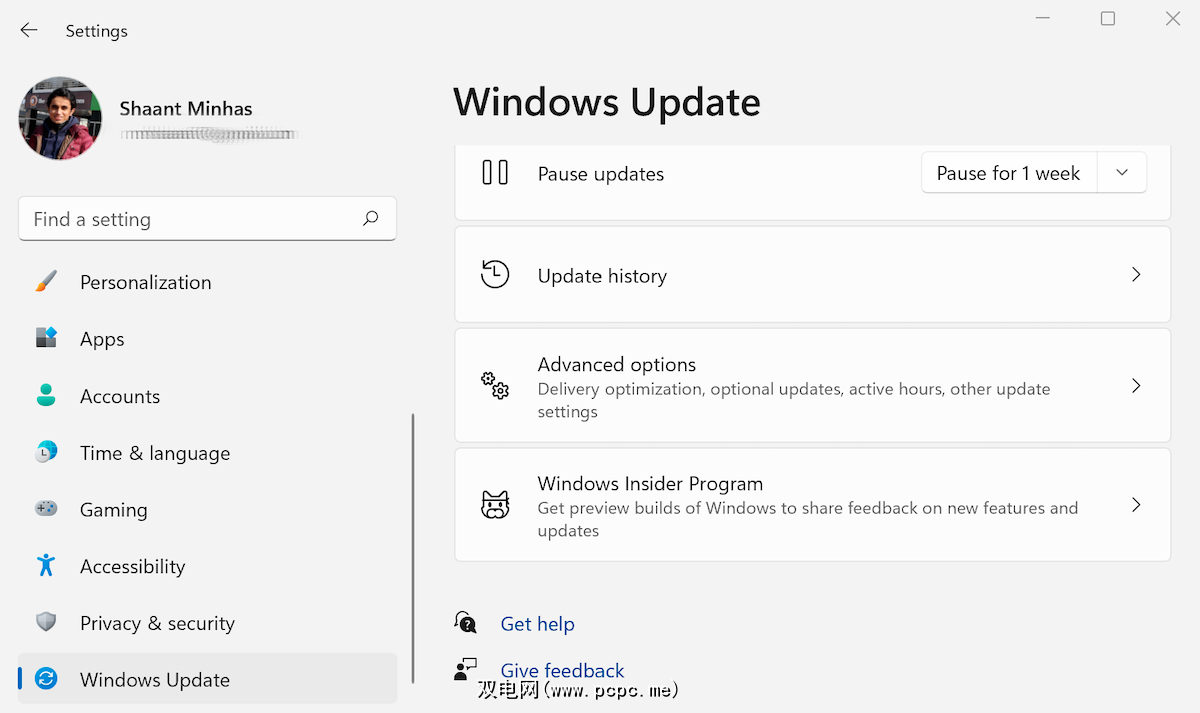
Task: Click the Gaming controller icon
Action: 46,509
